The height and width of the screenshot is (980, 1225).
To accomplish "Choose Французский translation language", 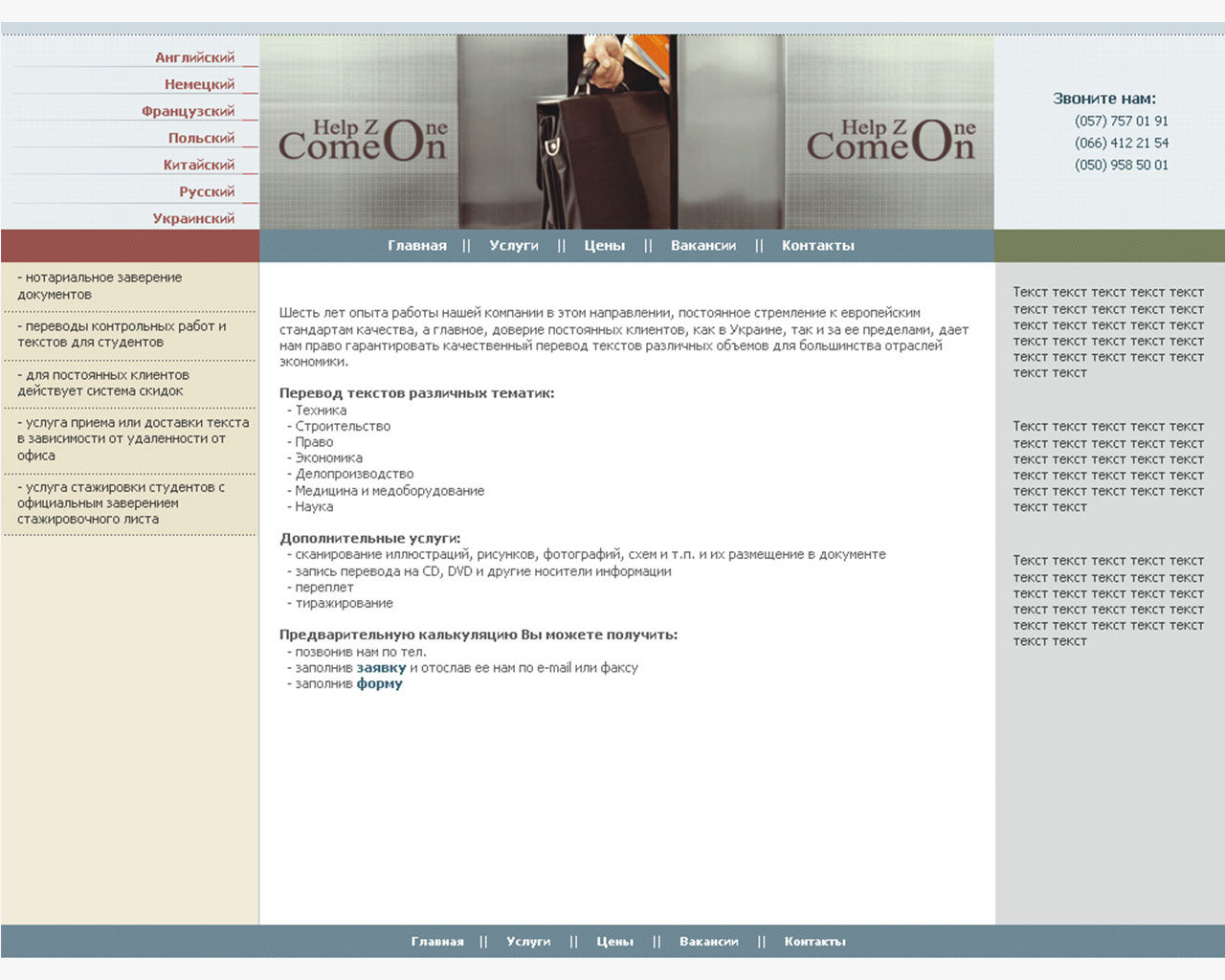I will (188, 111).
